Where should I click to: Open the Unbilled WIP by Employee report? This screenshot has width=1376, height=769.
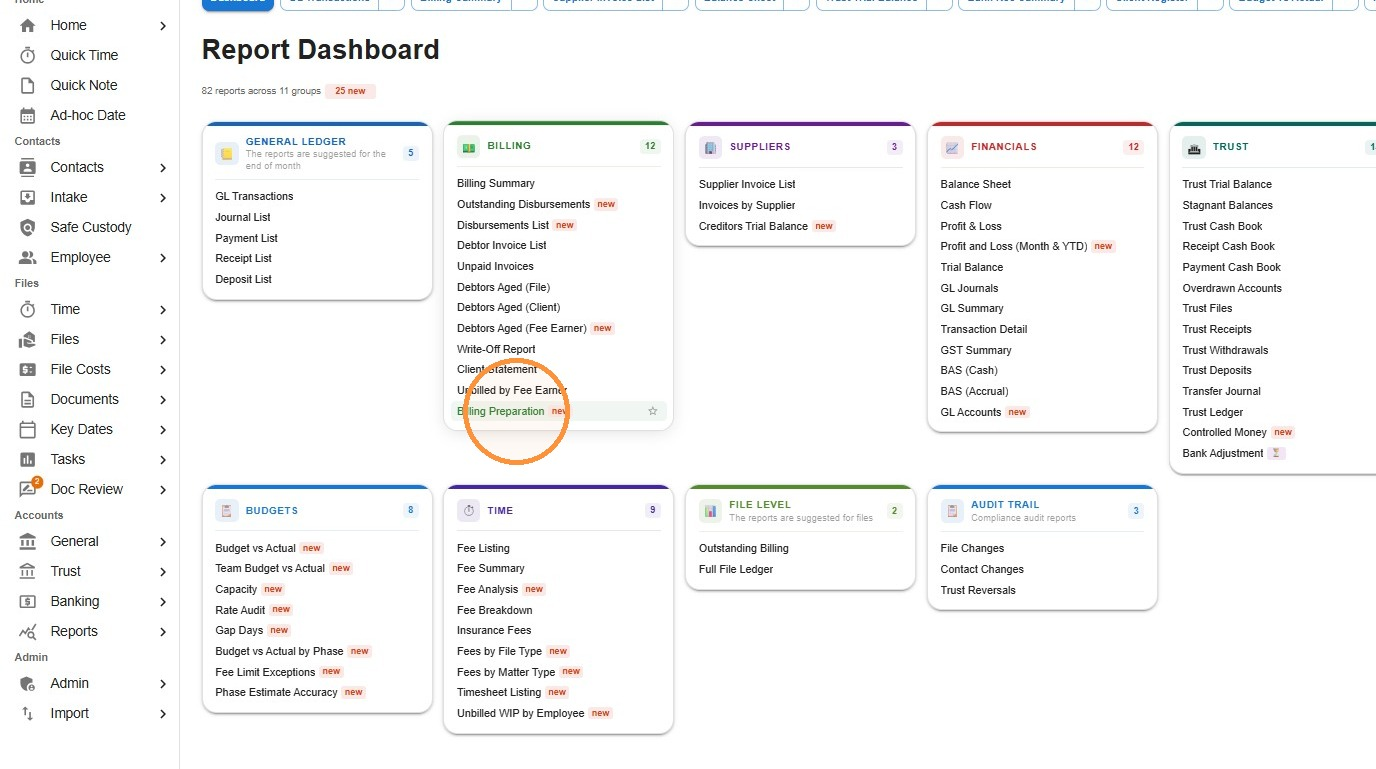pyautogui.click(x=520, y=713)
